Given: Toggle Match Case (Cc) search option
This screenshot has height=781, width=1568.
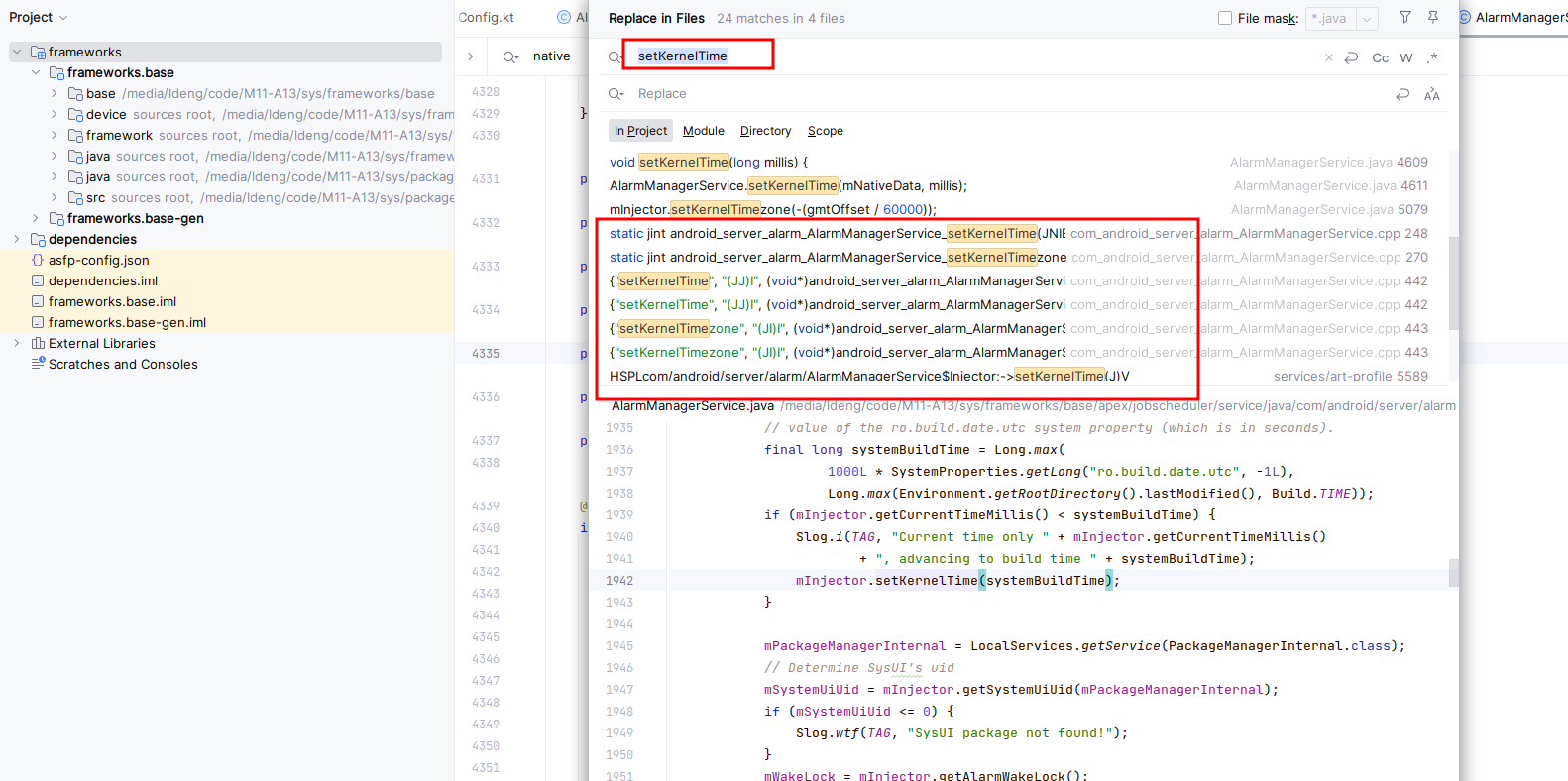Looking at the screenshot, I should click(1380, 57).
